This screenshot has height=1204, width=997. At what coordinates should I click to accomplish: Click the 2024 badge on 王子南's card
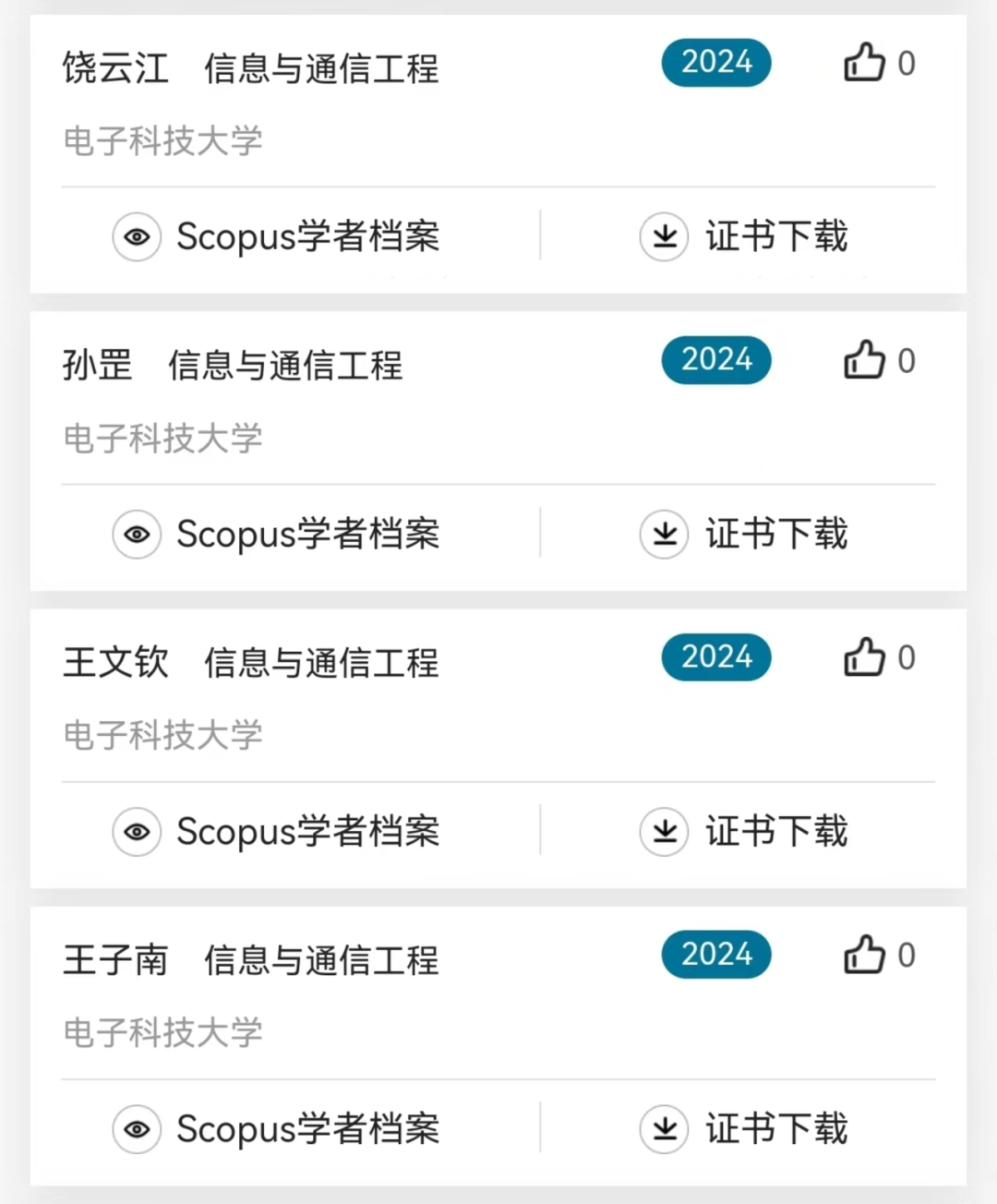pos(716,955)
